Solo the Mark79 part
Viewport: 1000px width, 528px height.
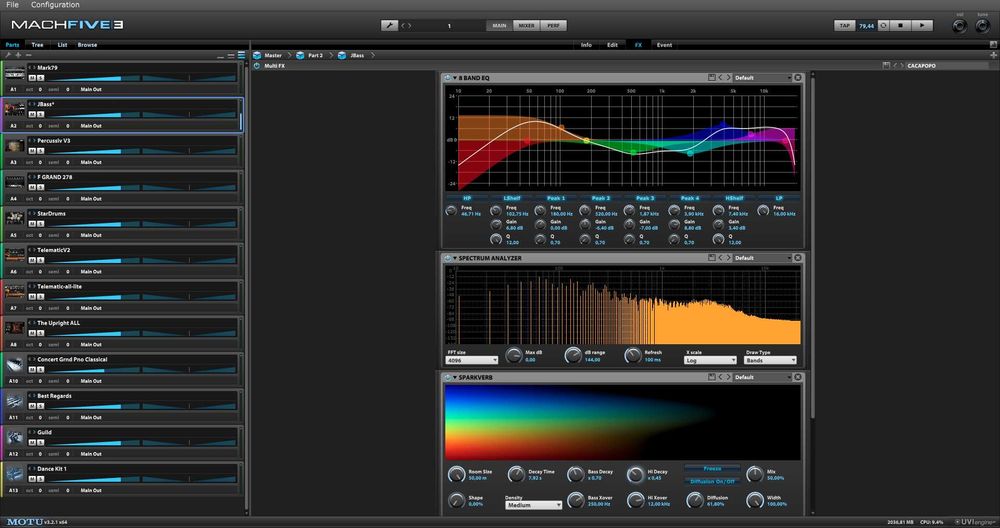(40, 78)
